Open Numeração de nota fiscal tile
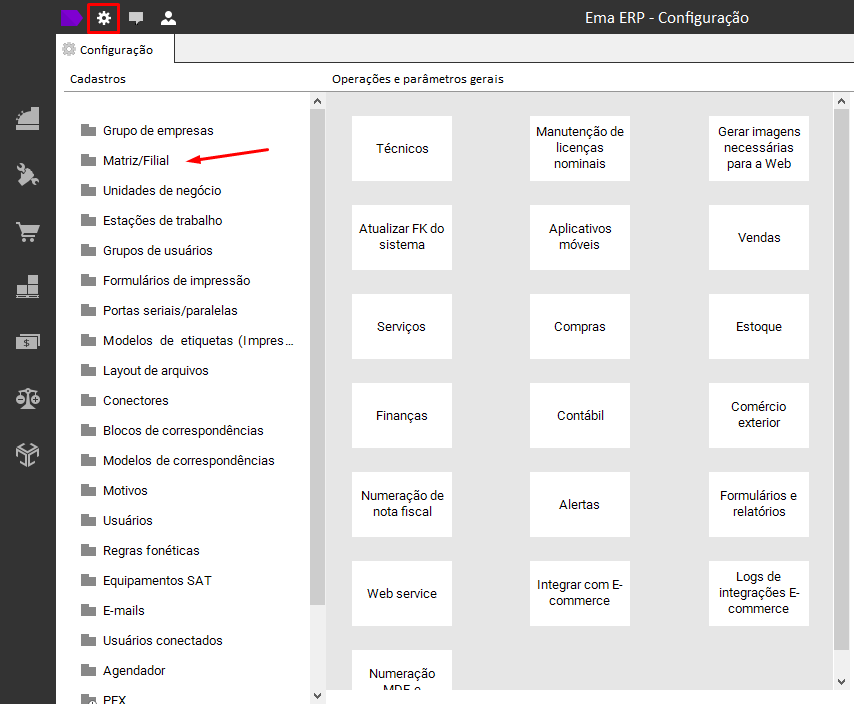 [402, 504]
